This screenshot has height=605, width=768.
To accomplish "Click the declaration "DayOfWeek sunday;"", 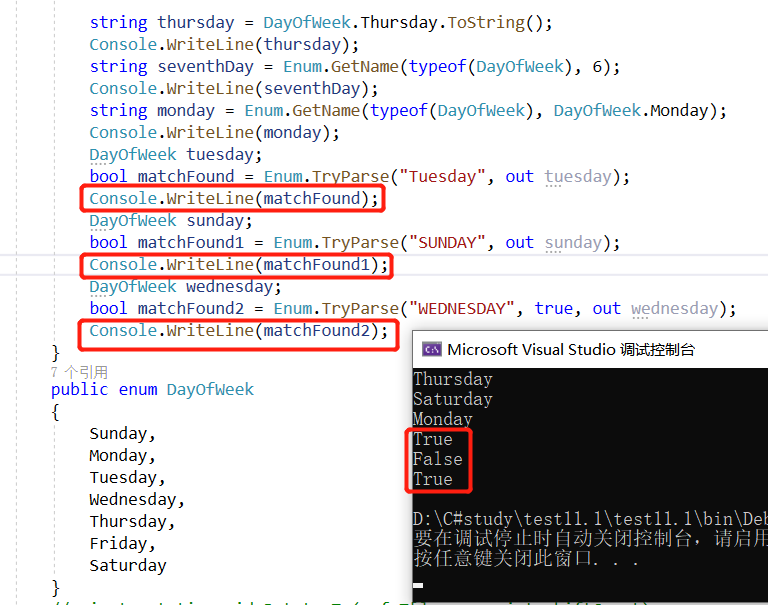I will [171, 221].
